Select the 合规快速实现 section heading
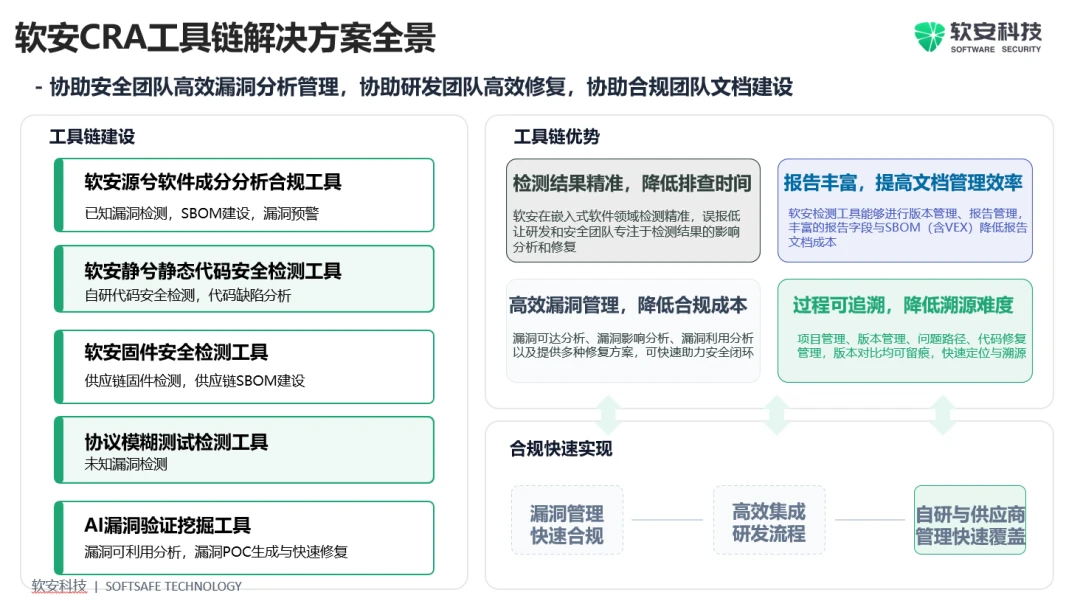Image resolution: width=1080 pixels, height=601 pixels. 561,449
